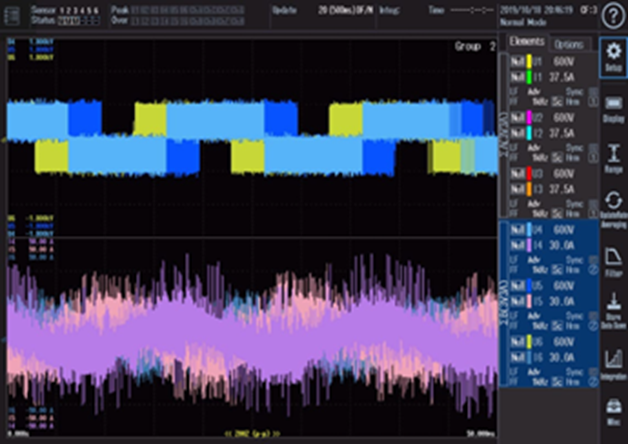Image resolution: width=628 pixels, height=444 pixels.
Task: Click the Group 2 waveform label
Action: (x=475, y=46)
